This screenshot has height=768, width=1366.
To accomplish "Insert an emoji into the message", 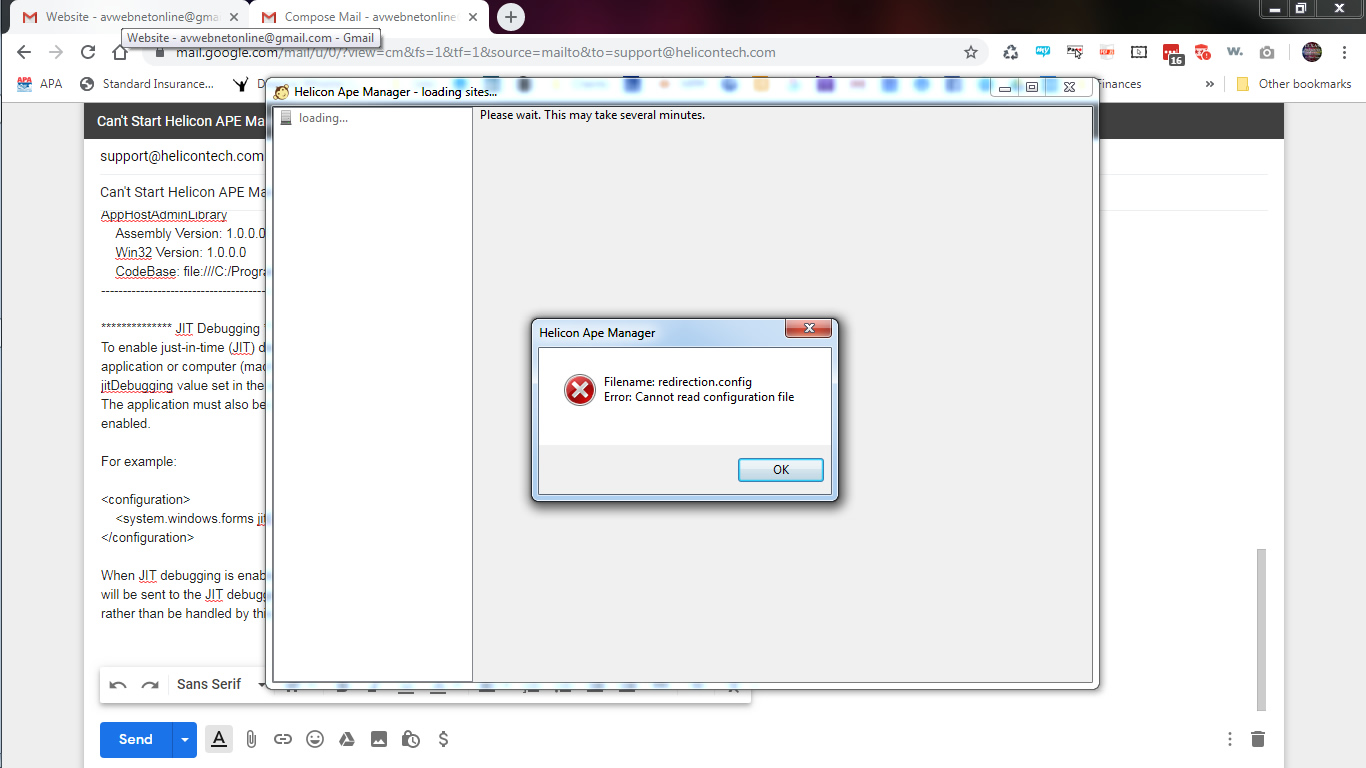I will point(315,739).
